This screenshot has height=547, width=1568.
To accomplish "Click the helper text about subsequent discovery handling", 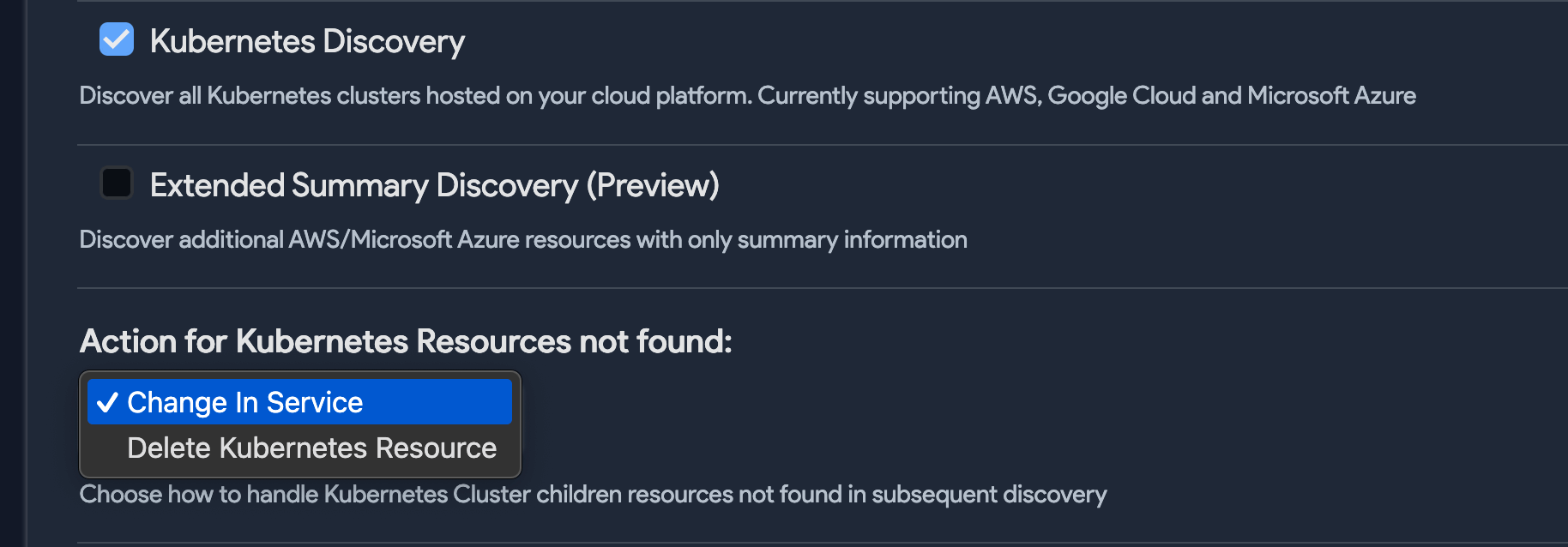I will click(x=593, y=494).
